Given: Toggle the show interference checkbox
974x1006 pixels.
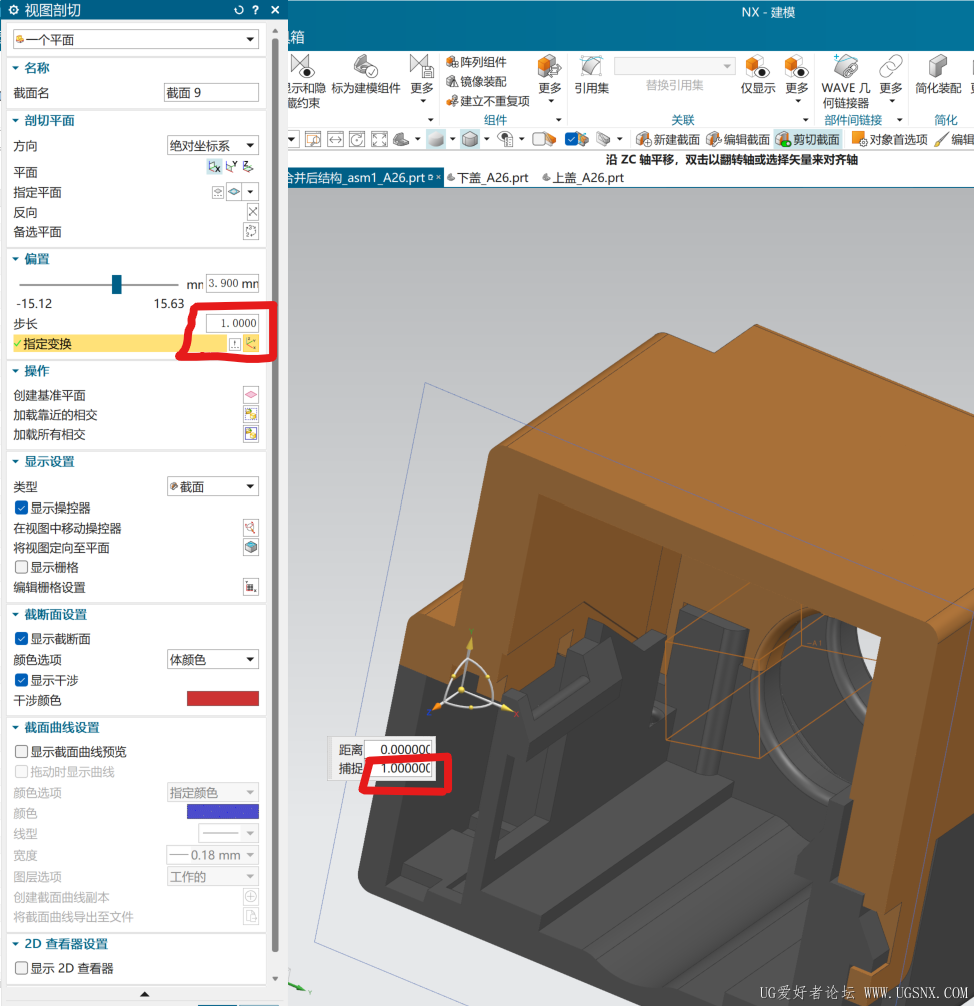Looking at the screenshot, I should point(21,680).
